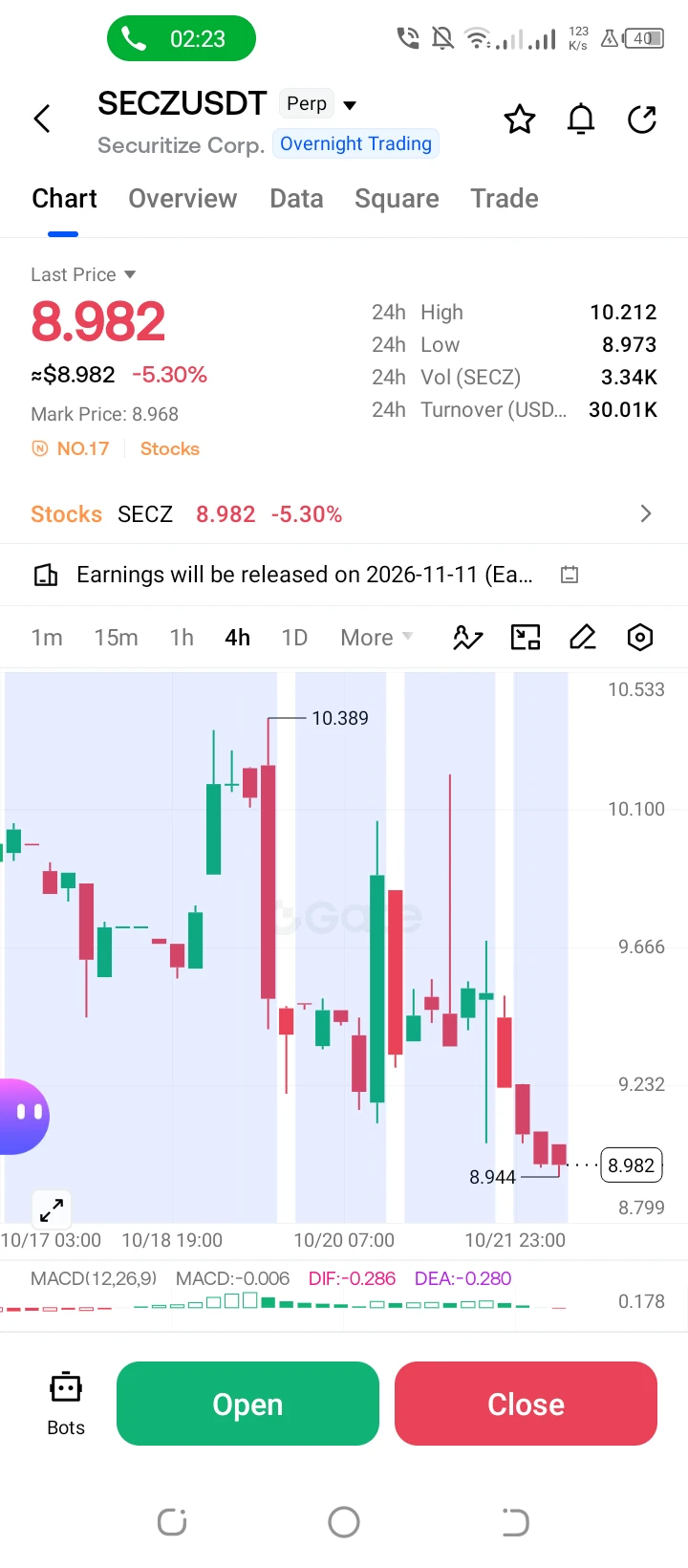Open the More timeframes dropdown
Image resolution: width=688 pixels, height=1568 pixels.
point(376,638)
